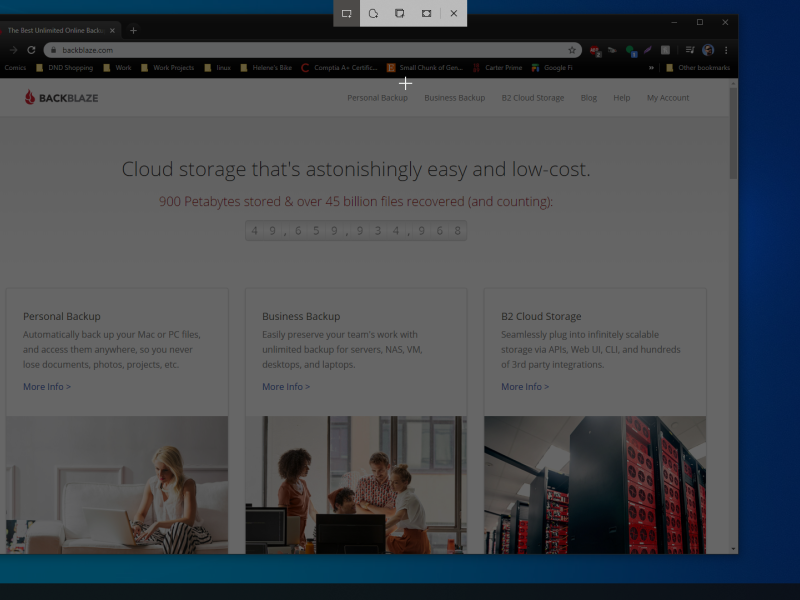Expand the DND Shopping bookmark folder
800x600 pixels.
pyautogui.click(x=64, y=68)
